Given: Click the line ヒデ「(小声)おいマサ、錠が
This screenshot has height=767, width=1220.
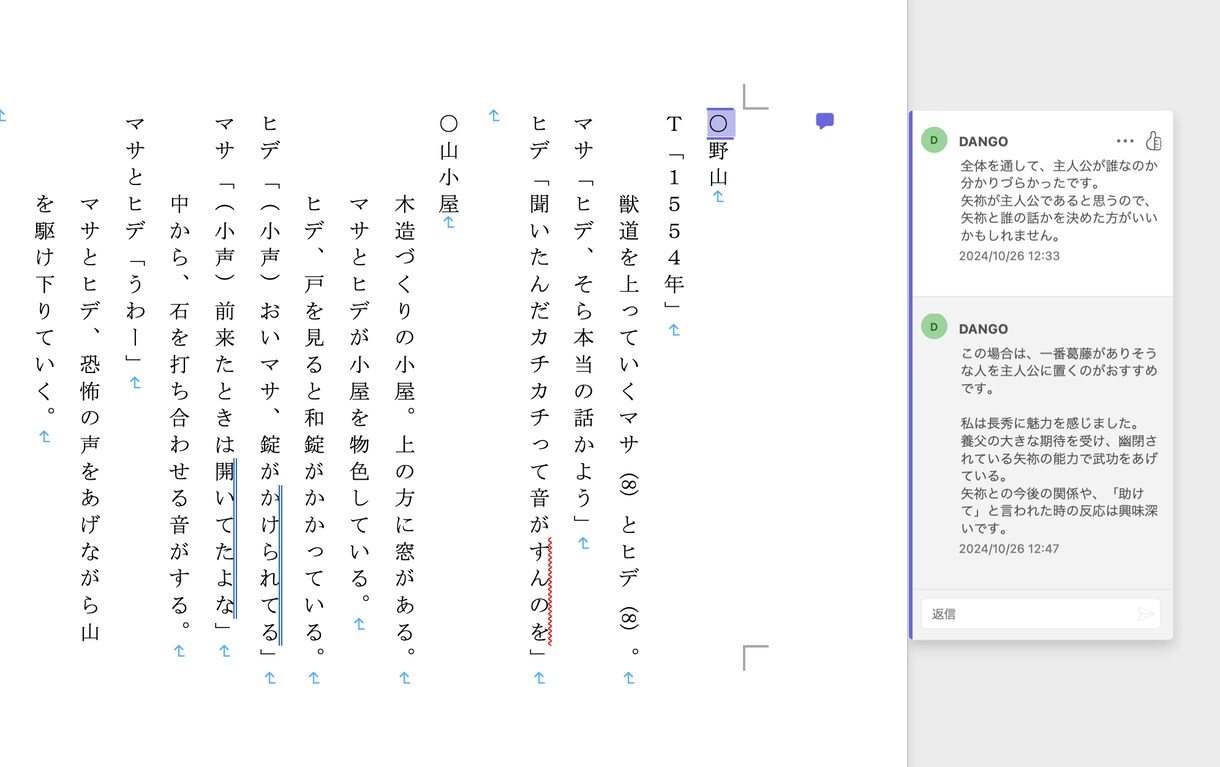Looking at the screenshot, I should [x=270, y=298].
